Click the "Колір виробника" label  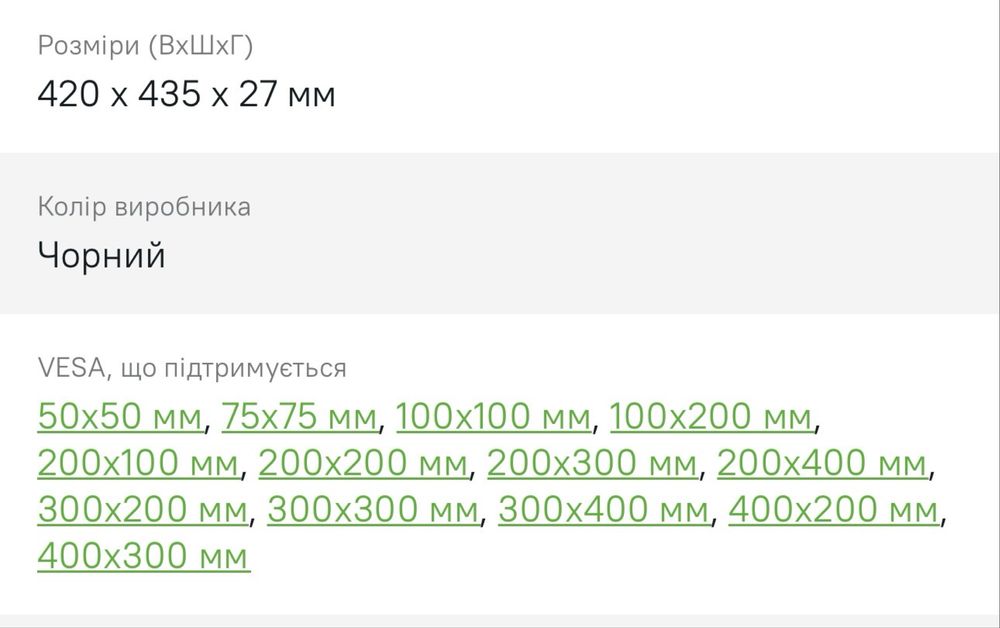pos(144,207)
